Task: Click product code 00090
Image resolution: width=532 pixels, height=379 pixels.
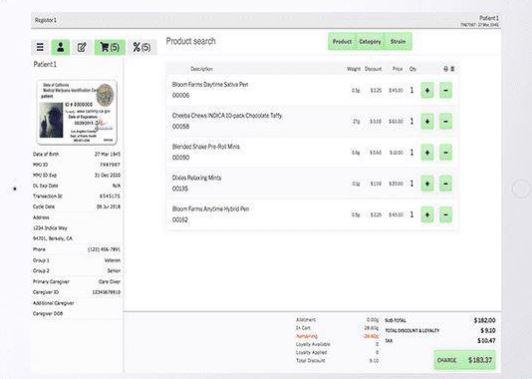Action: point(180,158)
